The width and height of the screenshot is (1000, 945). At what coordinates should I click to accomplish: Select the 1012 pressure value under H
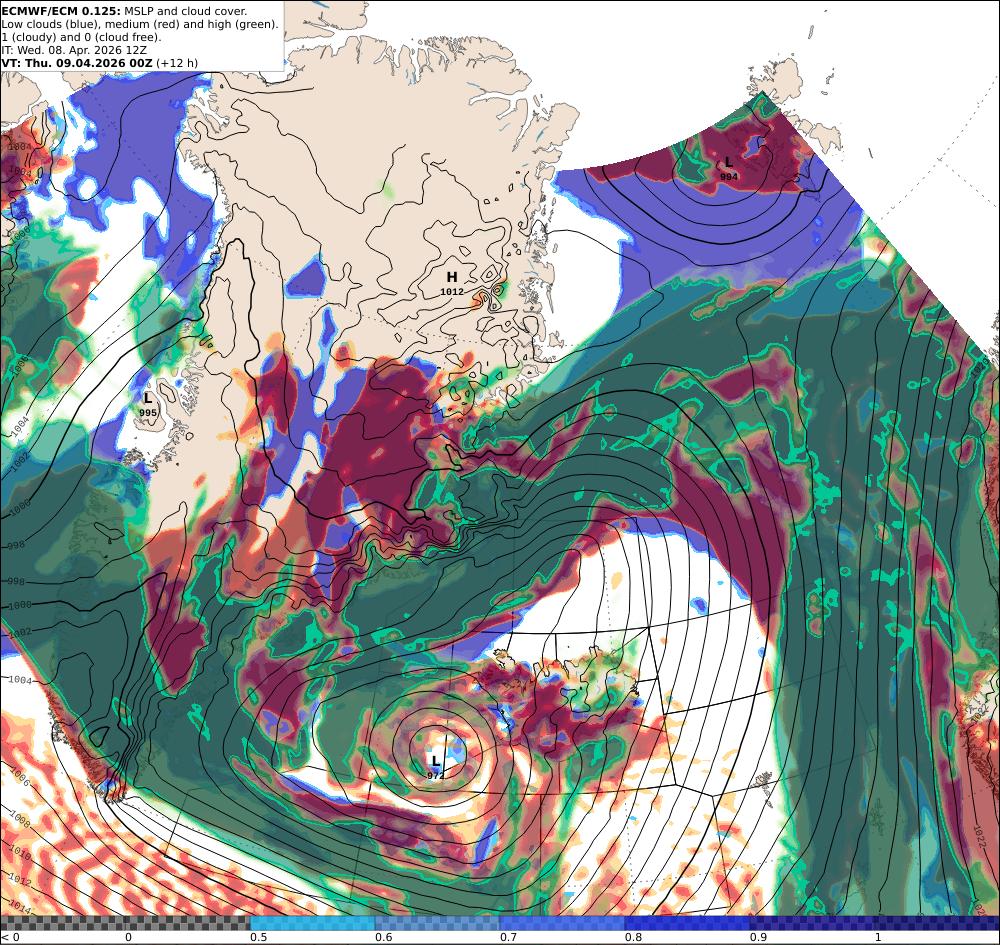[x=452, y=292]
